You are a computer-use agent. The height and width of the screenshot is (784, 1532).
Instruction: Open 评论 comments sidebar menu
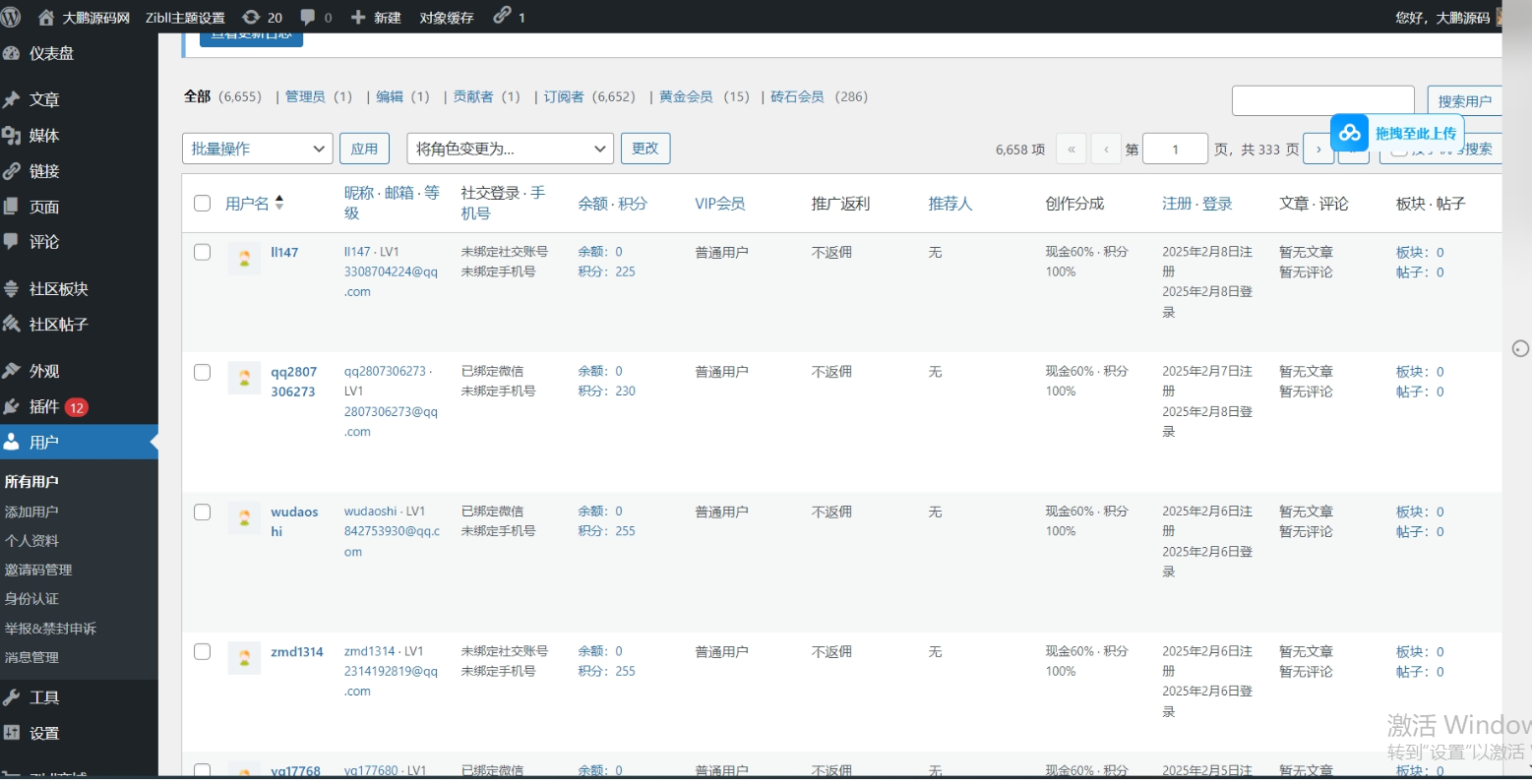pos(79,242)
